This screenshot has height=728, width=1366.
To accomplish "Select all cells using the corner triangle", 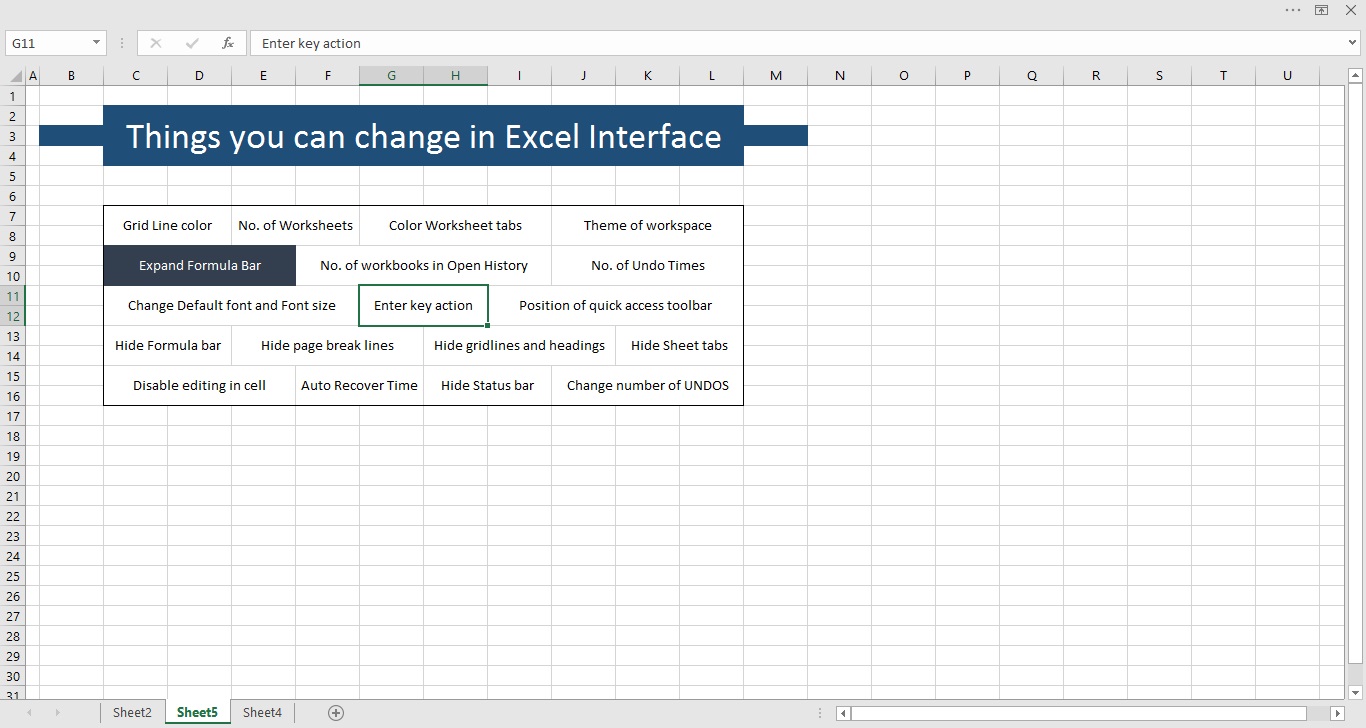I will tap(15, 76).
